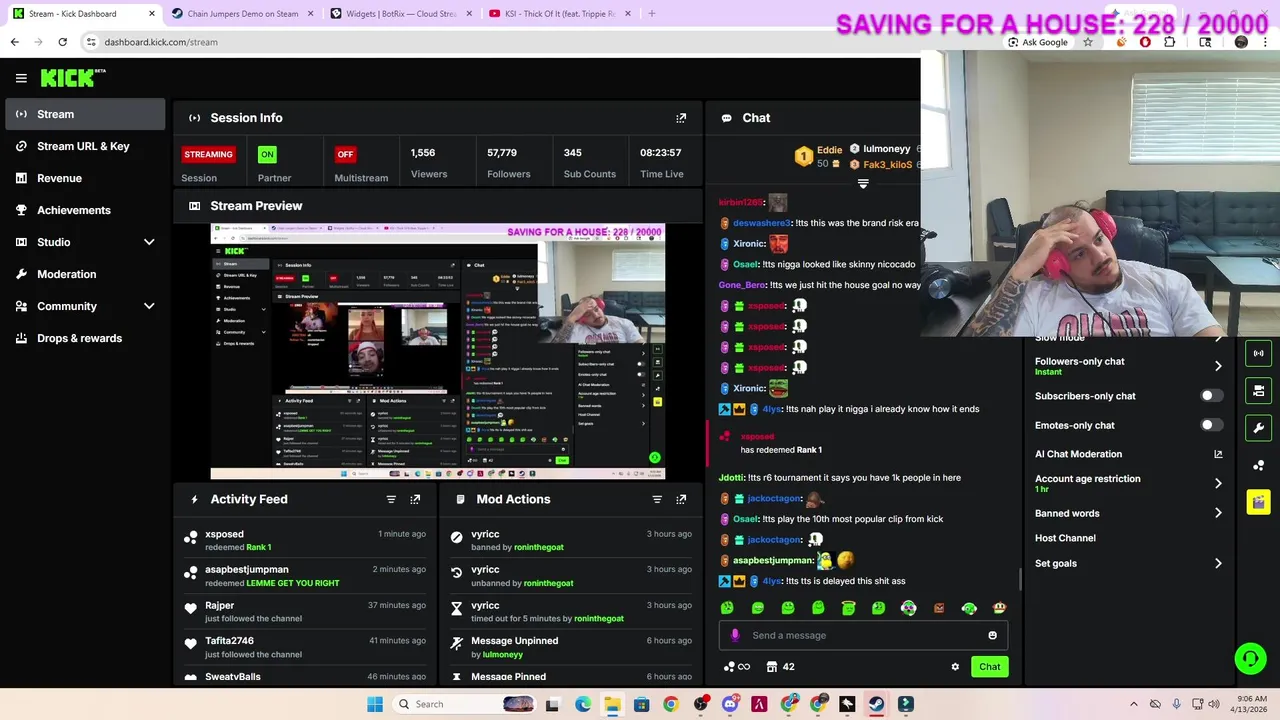The image size is (1280, 720).
Task: Click the STREAMING session status badge
Action: (208, 154)
